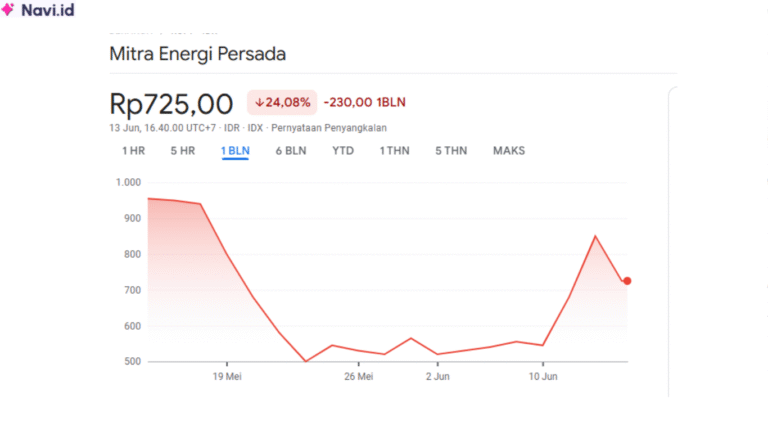Select the 1 HR time range tab
The width and height of the screenshot is (768, 432).
pos(133,151)
